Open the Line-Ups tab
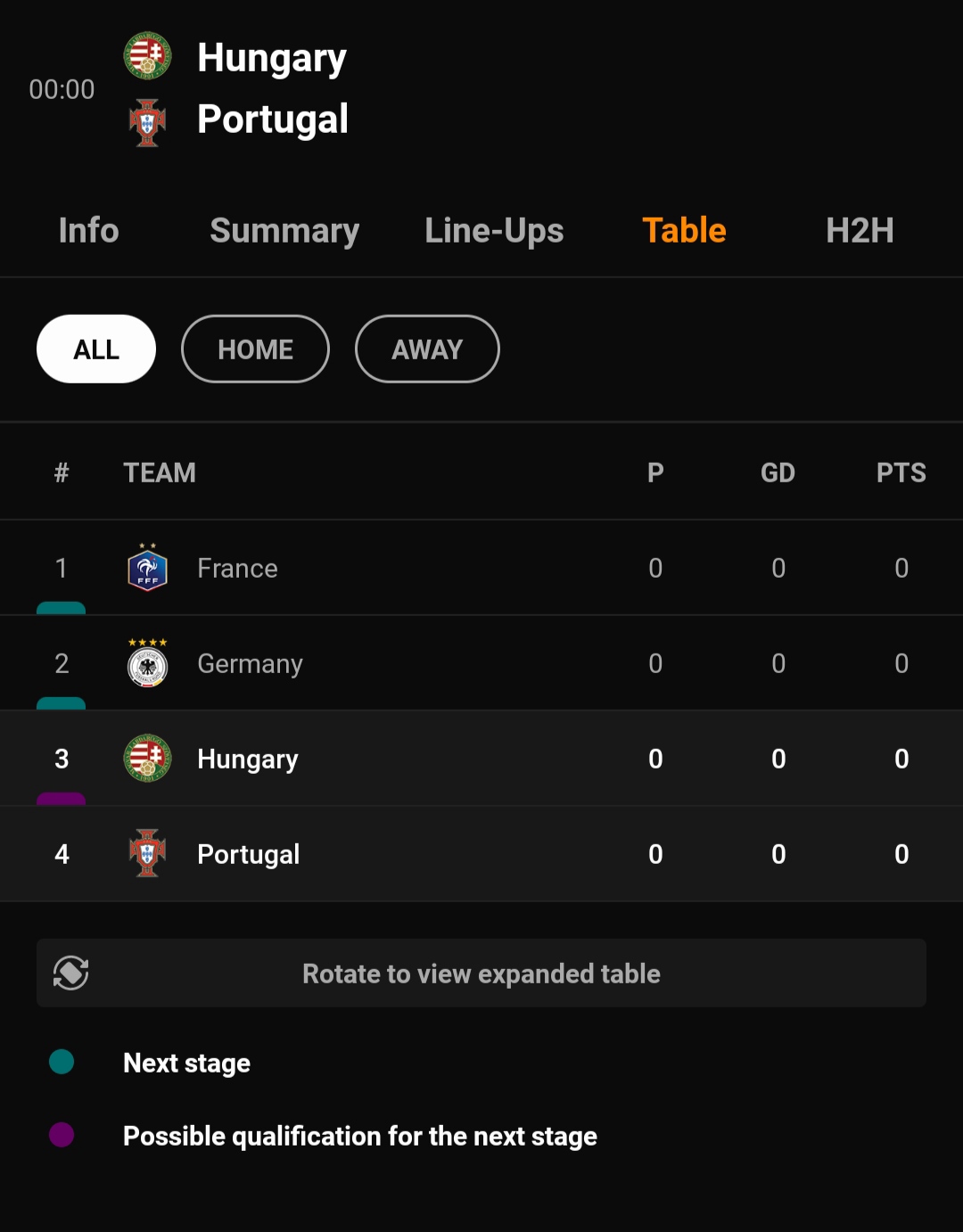Screen dimensions: 963x1232 tap(494, 231)
